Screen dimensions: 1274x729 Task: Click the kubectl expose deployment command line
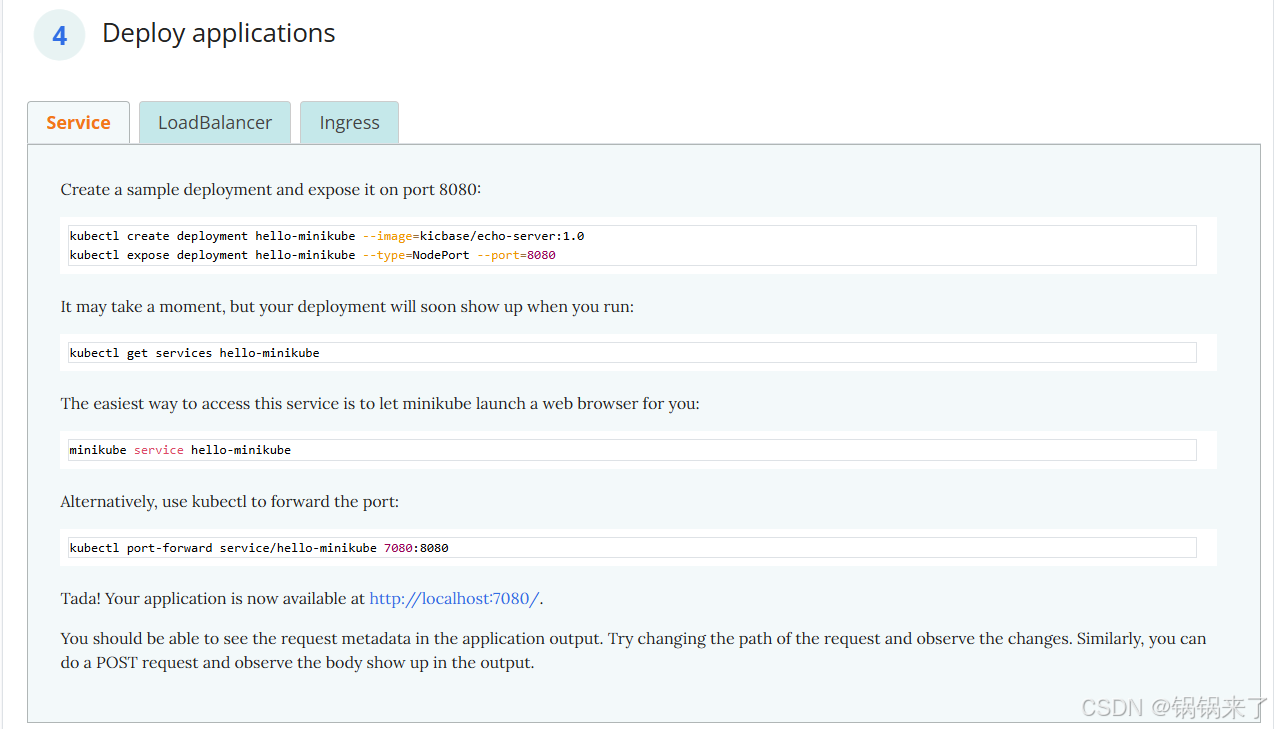tap(312, 255)
